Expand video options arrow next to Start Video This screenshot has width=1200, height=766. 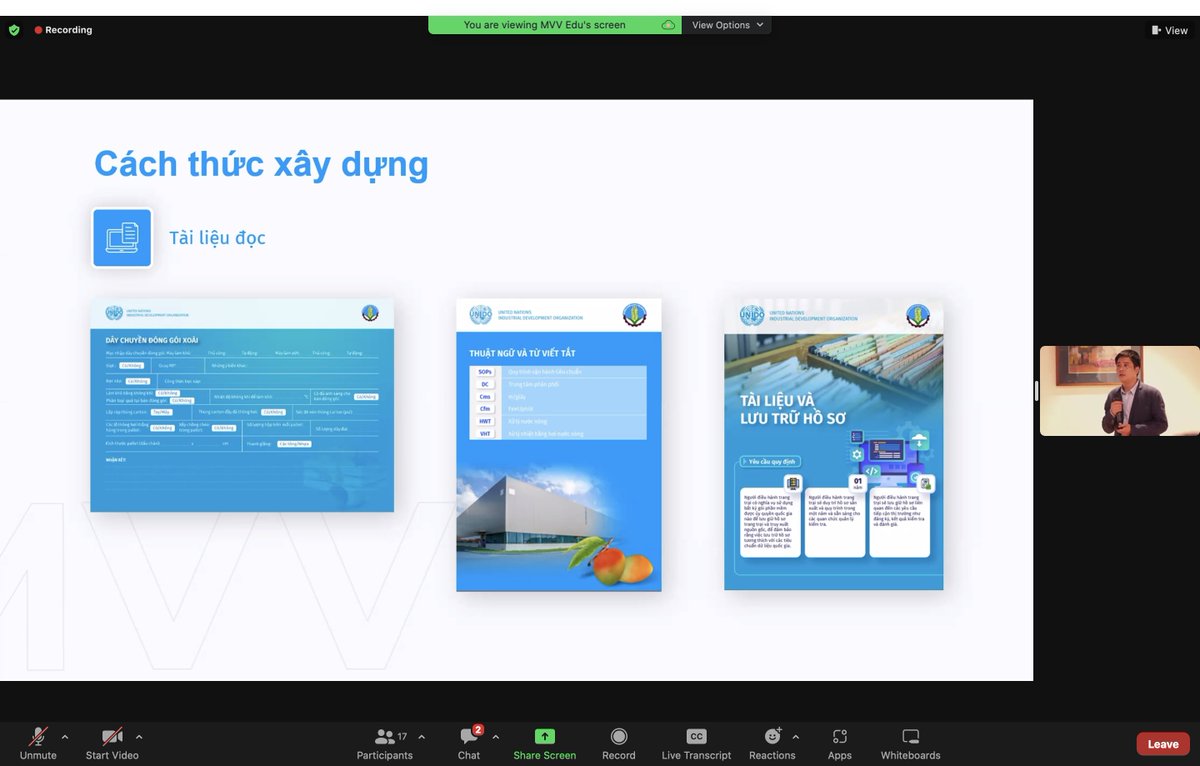click(139, 737)
